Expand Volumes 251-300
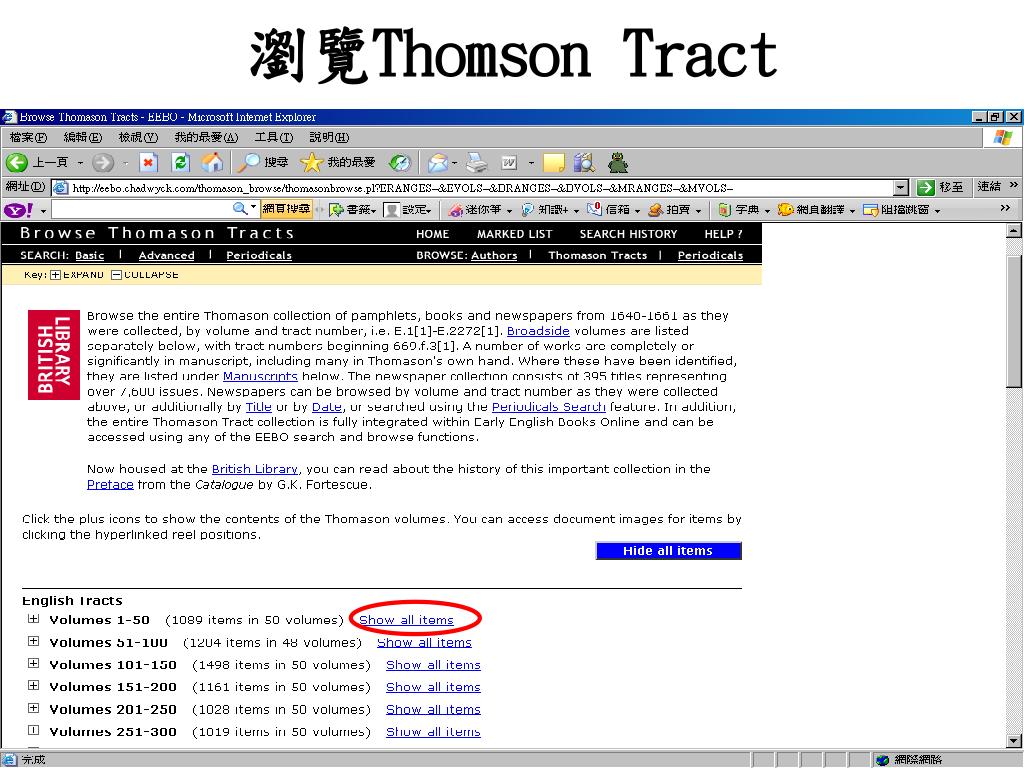Viewport: 1024px width, 768px height. (33, 730)
